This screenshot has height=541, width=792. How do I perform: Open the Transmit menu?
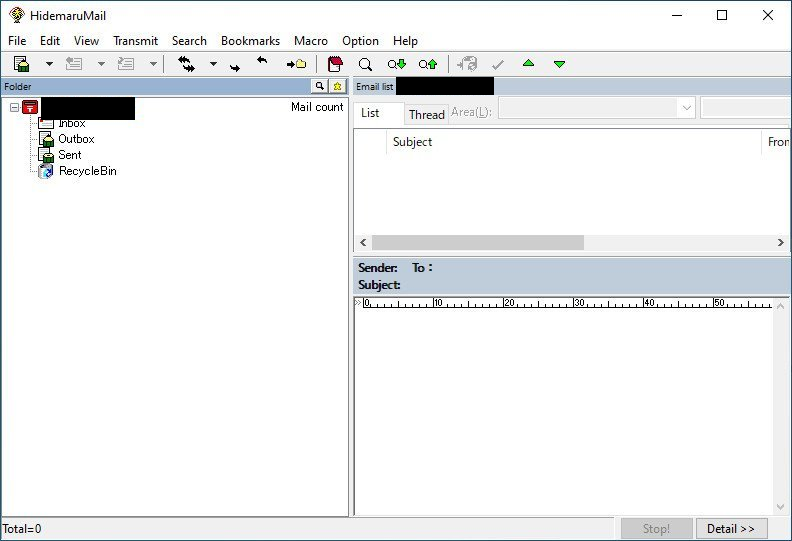click(135, 41)
